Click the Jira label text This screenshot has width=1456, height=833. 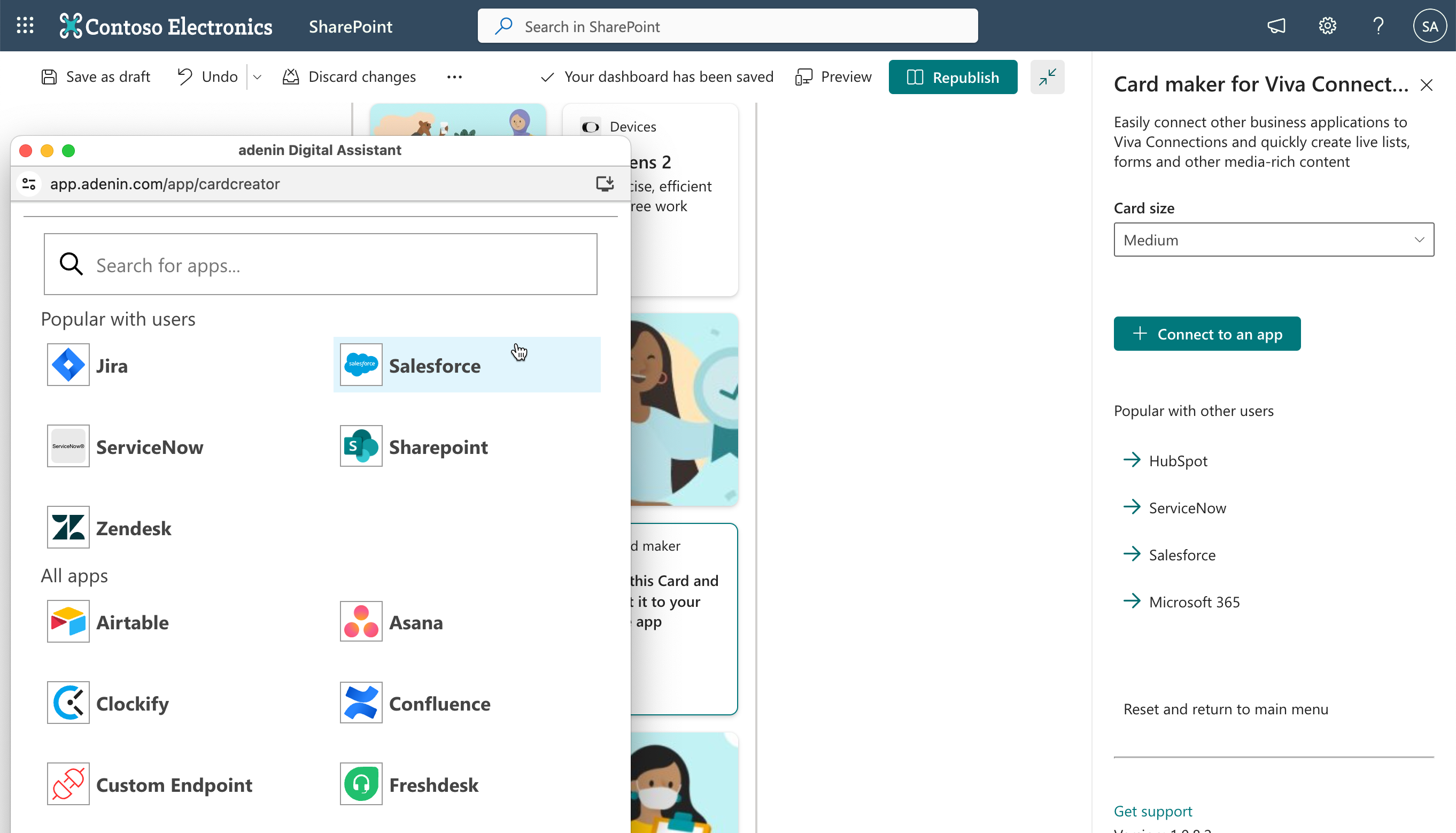point(112,366)
